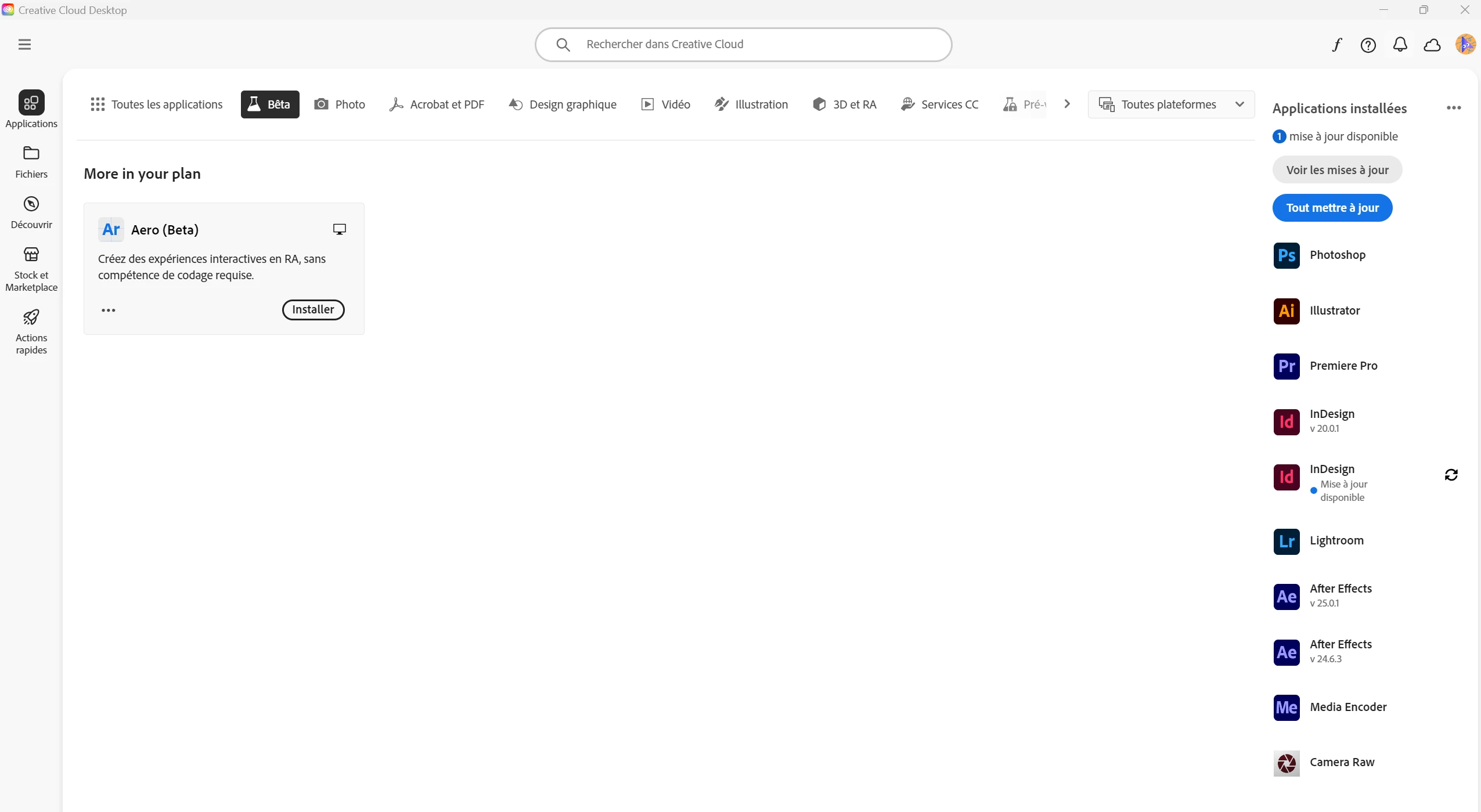Click 'mise à jour disponible' count text
The height and width of the screenshot is (812, 1481).
click(x=1343, y=136)
